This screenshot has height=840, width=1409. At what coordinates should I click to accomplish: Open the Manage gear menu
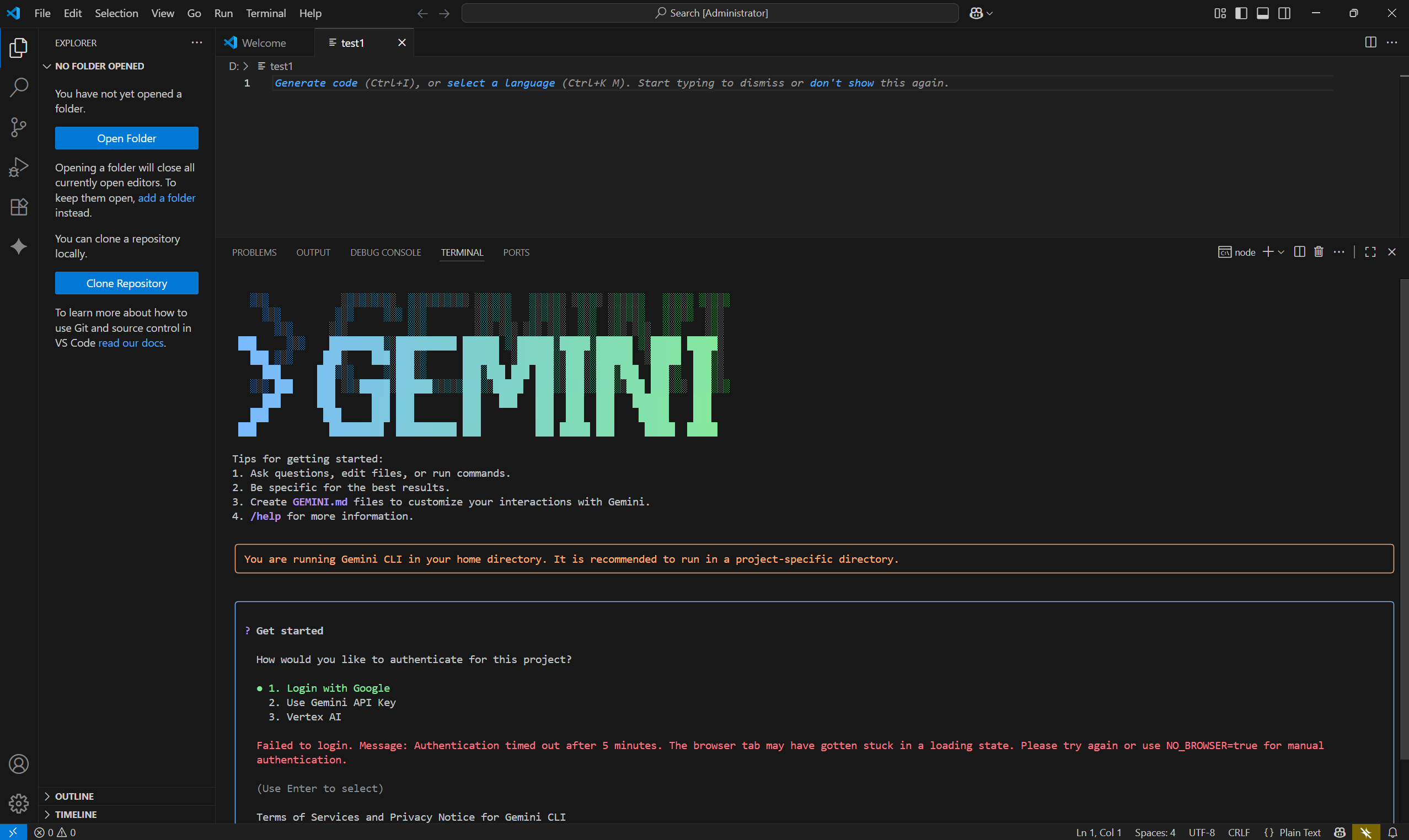click(19, 803)
